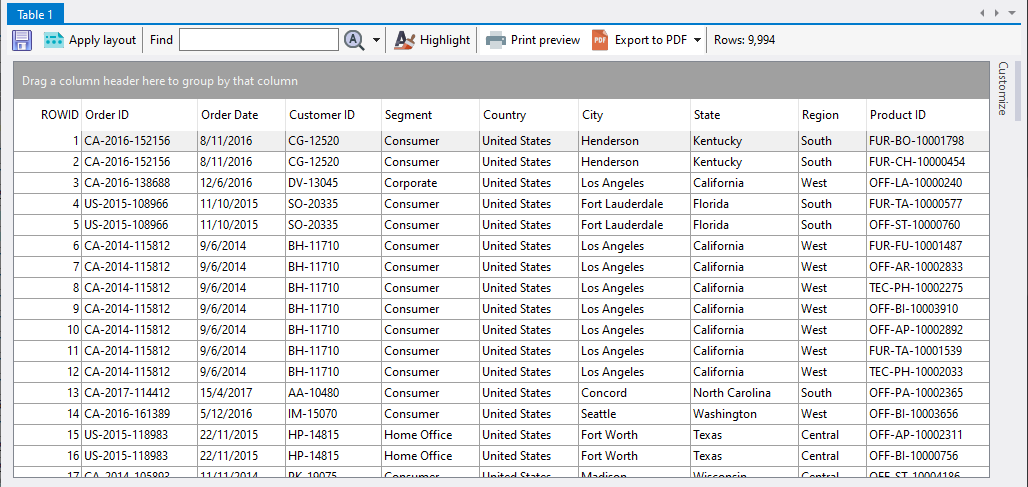The height and width of the screenshot is (487, 1028).
Task: Select the row with Order ID CA-2016-138688
Action: [x=127, y=183]
